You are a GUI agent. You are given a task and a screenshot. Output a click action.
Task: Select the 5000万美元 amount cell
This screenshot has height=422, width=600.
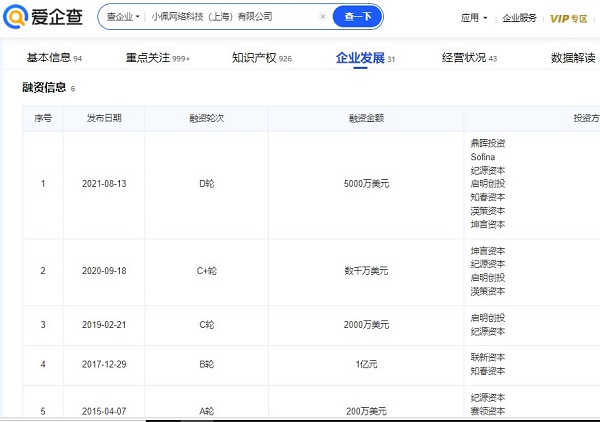click(366, 184)
